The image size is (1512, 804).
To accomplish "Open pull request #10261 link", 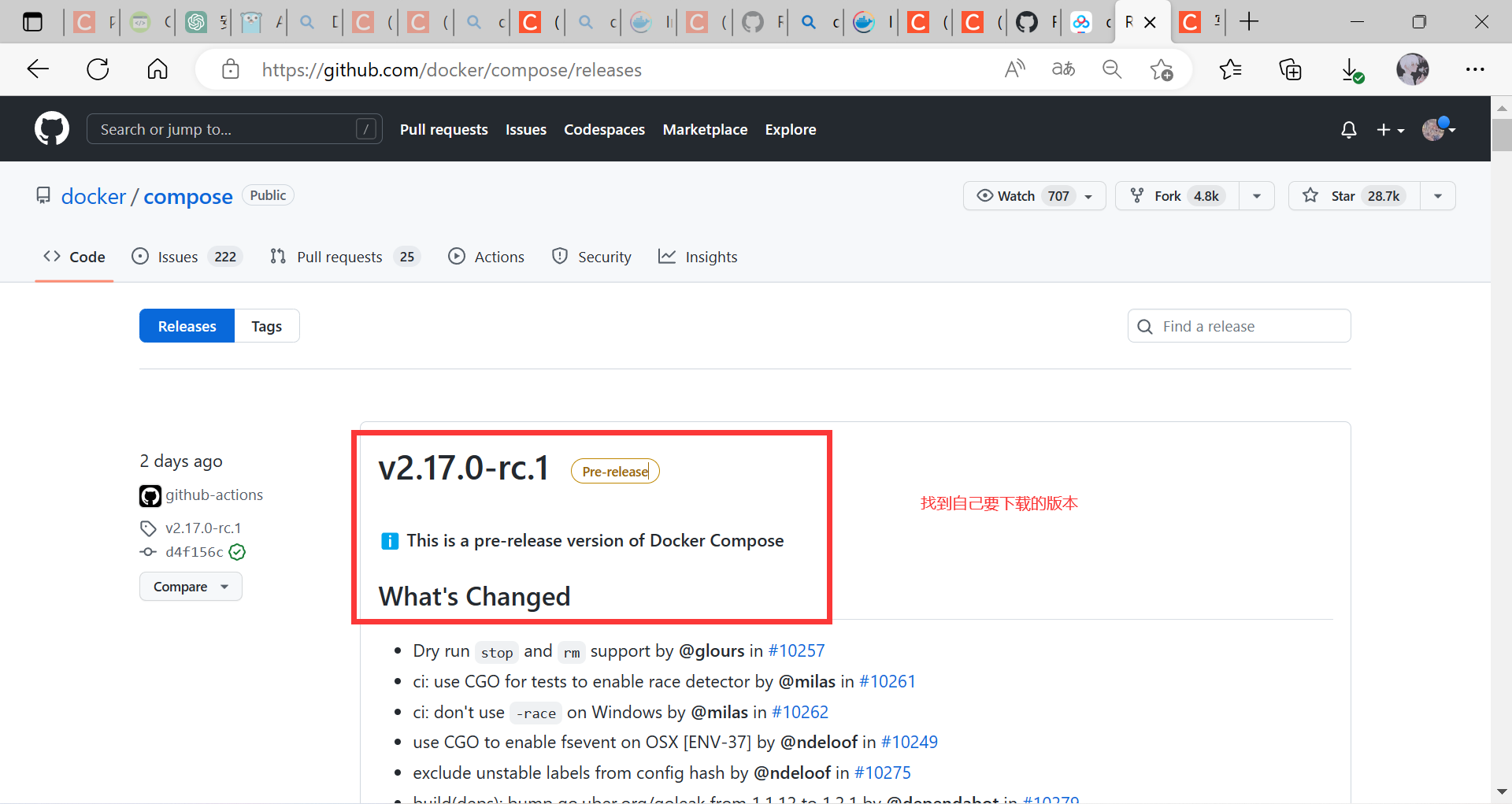I will 888,682.
